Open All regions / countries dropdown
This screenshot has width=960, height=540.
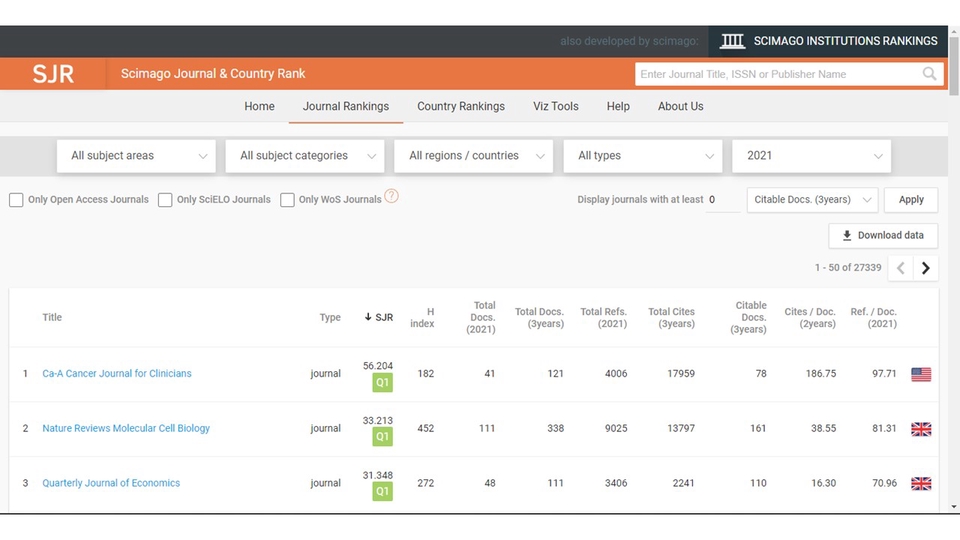pyautogui.click(x=474, y=156)
